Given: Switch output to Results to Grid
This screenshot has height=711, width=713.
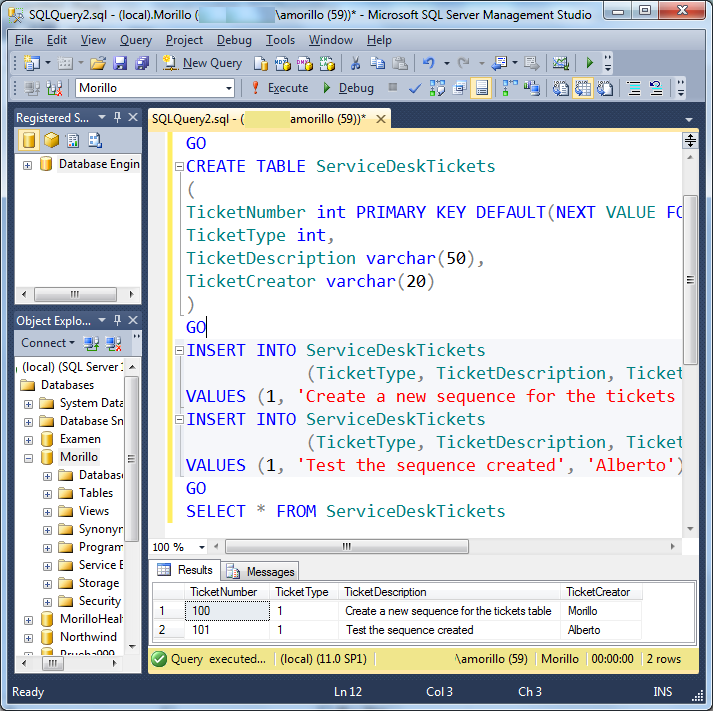Looking at the screenshot, I should pyautogui.click(x=583, y=88).
